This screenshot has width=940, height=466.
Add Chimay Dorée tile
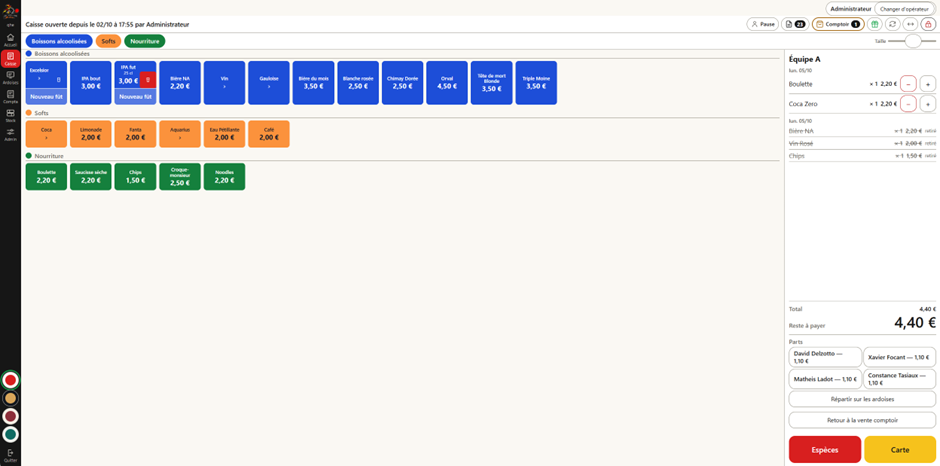point(402,83)
